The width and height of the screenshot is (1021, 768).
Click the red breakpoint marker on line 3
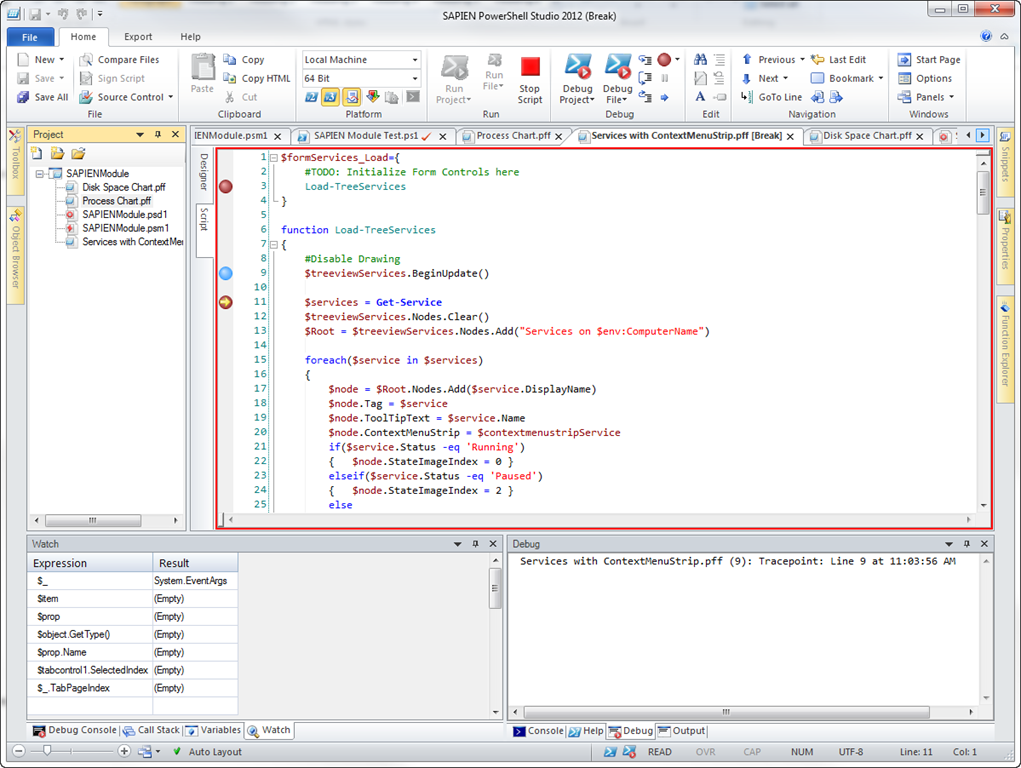point(226,187)
